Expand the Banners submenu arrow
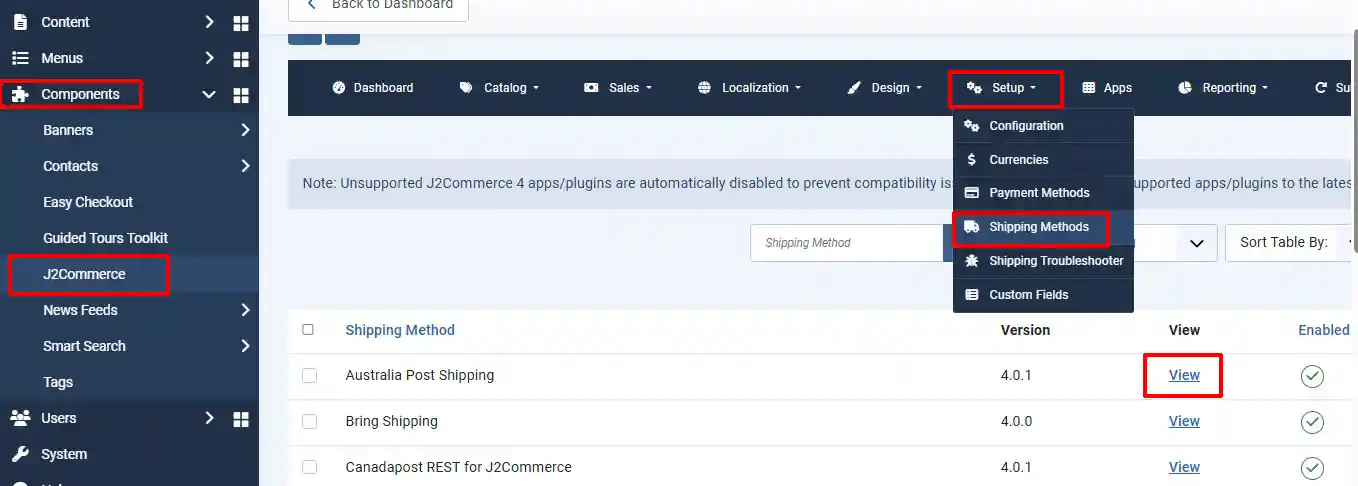 pos(245,130)
